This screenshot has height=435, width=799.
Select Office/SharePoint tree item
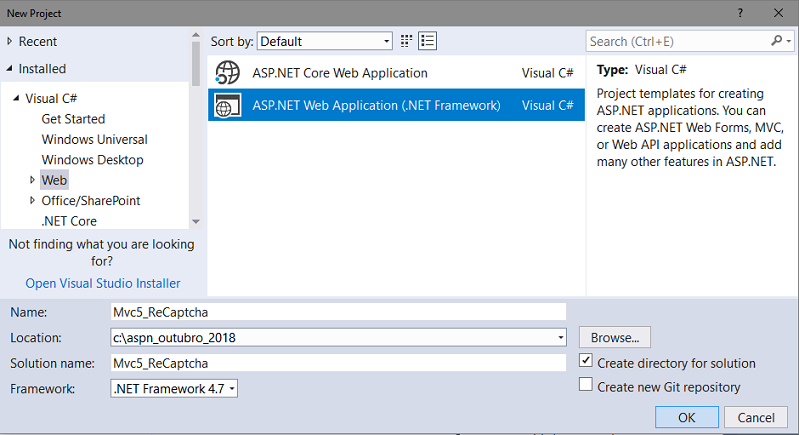[x=91, y=200]
